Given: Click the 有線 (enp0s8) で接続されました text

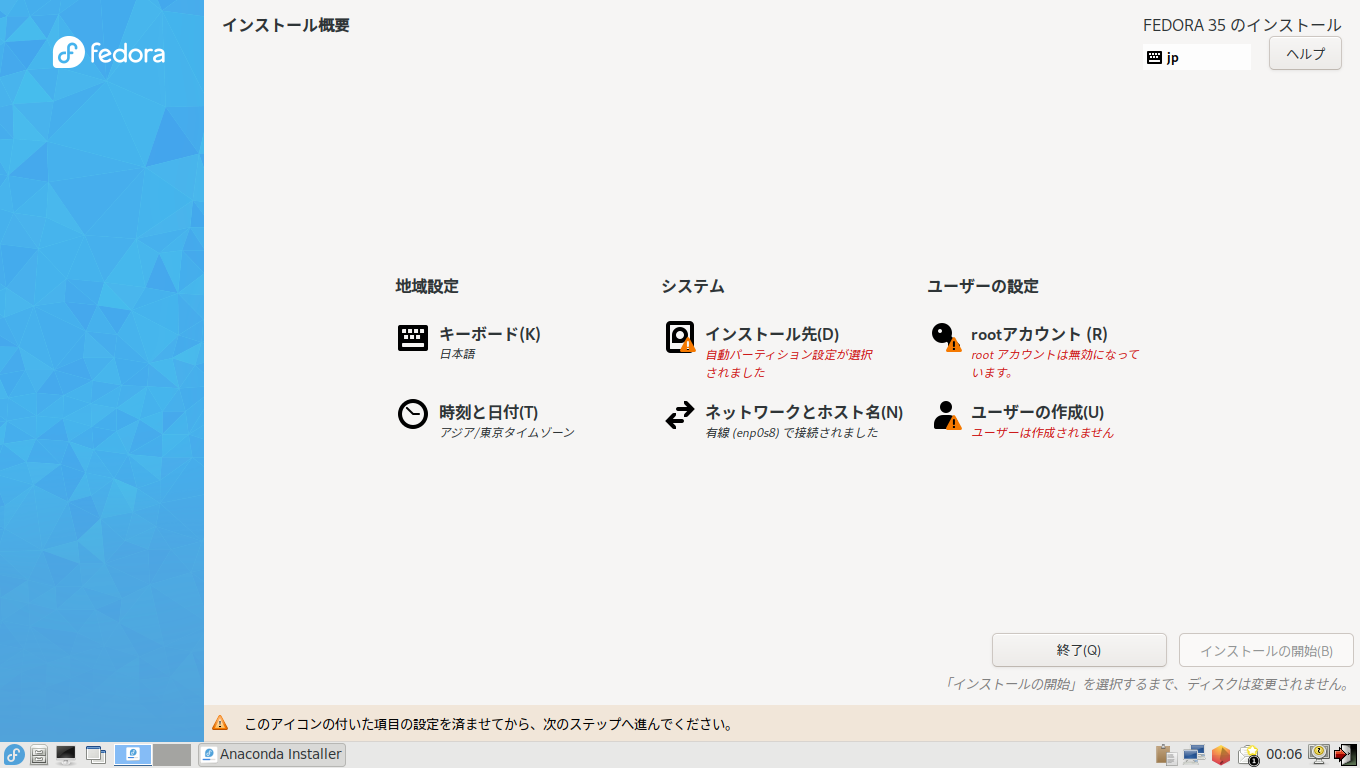Looking at the screenshot, I should tap(792, 433).
